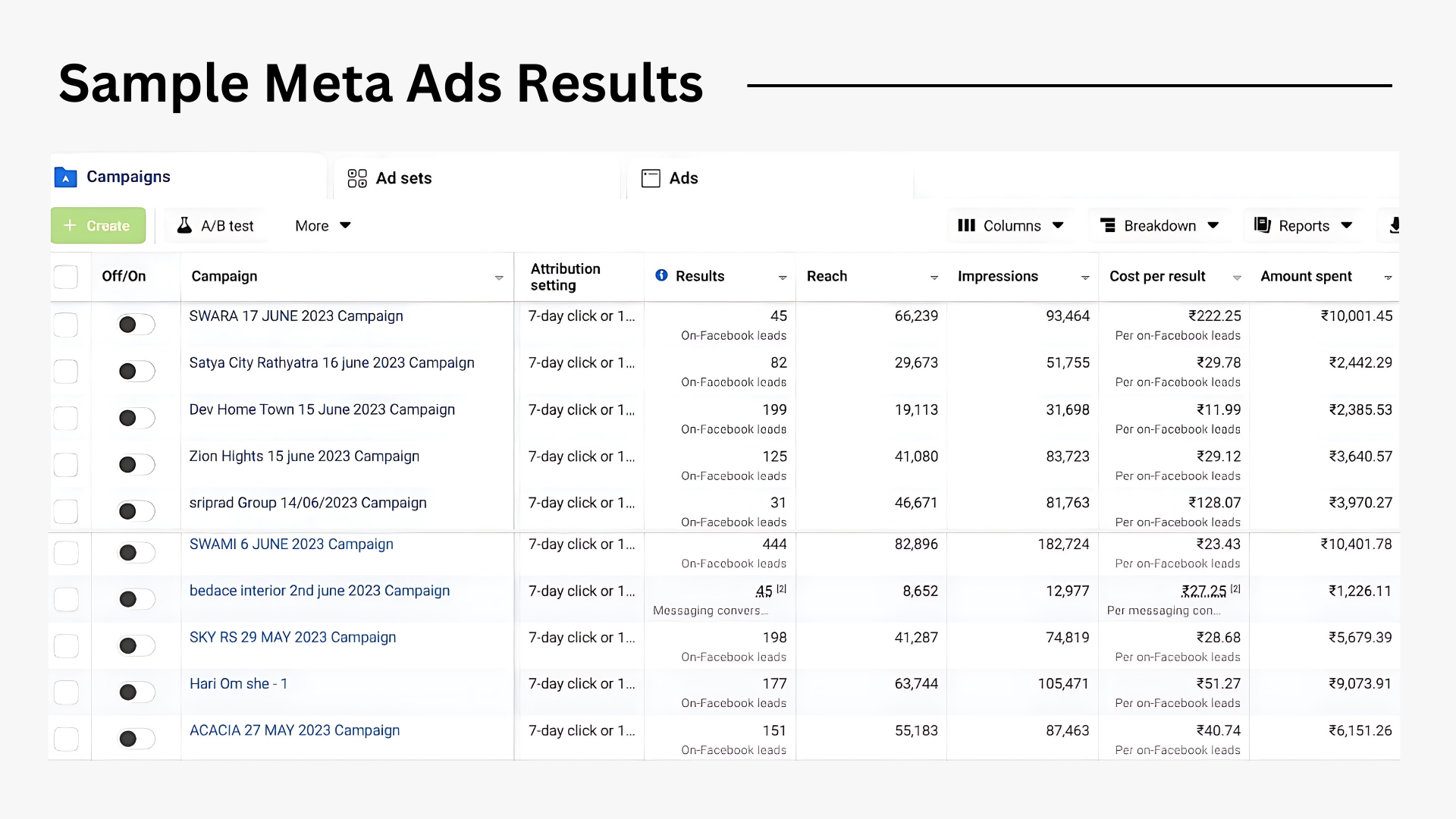Click the A/B test flask icon
The width and height of the screenshot is (1456, 819).
(184, 225)
